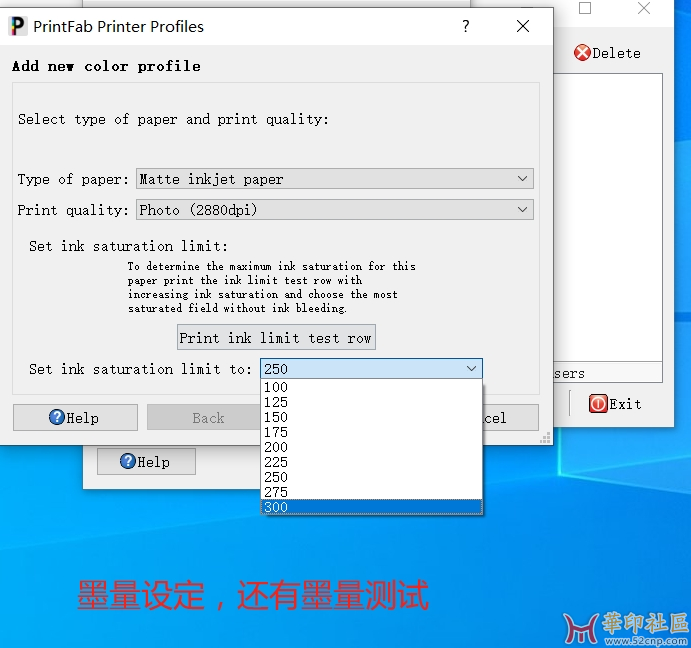Click the Delete button in background window
Image resolution: width=691 pixels, height=648 pixels.
tap(607, 53)
